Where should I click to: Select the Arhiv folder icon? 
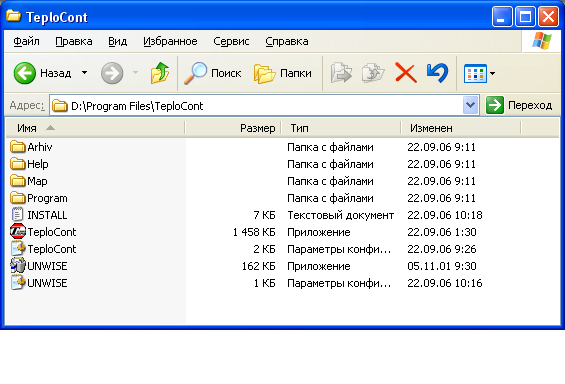pyautogui.click(x=18, y=147)
